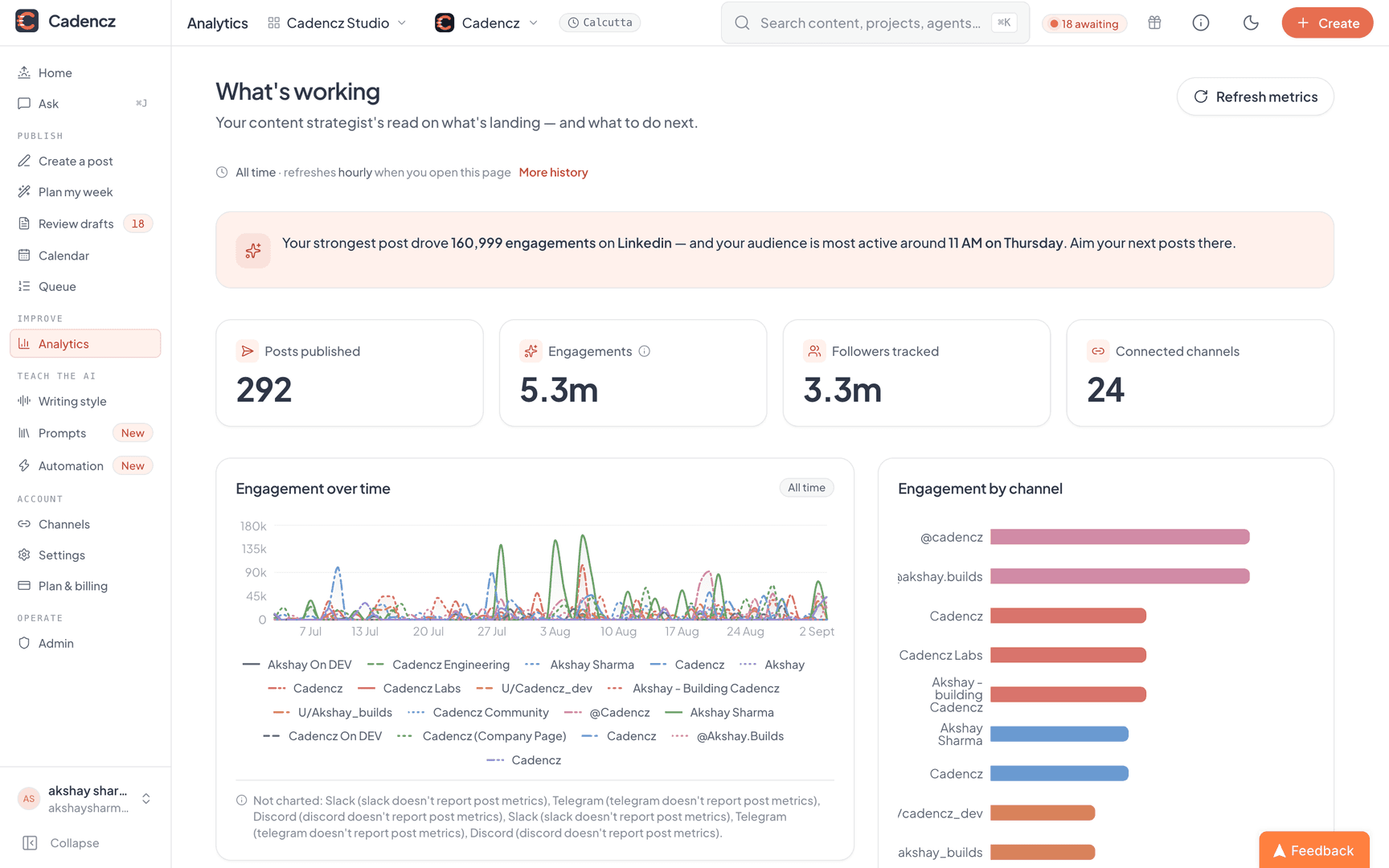Go to Queue in the sidebar
The height and width of the screenshot is (868, 1389).
85,286
